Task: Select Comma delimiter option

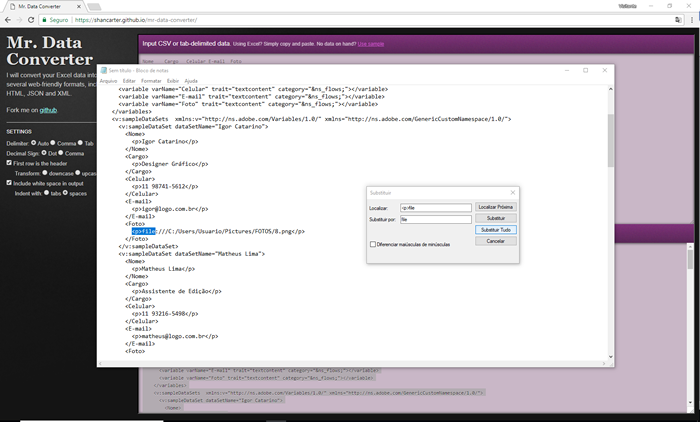Action: tap(53, 143)
